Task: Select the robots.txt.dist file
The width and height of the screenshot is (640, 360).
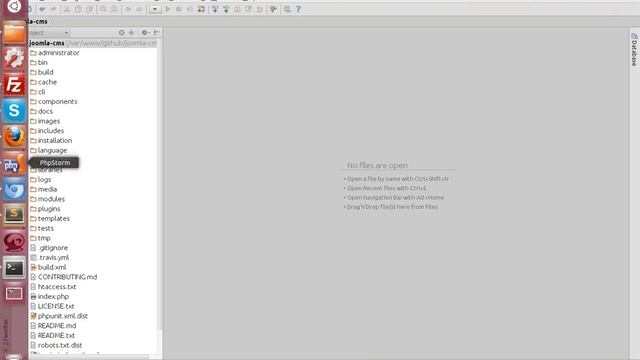Action: [56, 345]
